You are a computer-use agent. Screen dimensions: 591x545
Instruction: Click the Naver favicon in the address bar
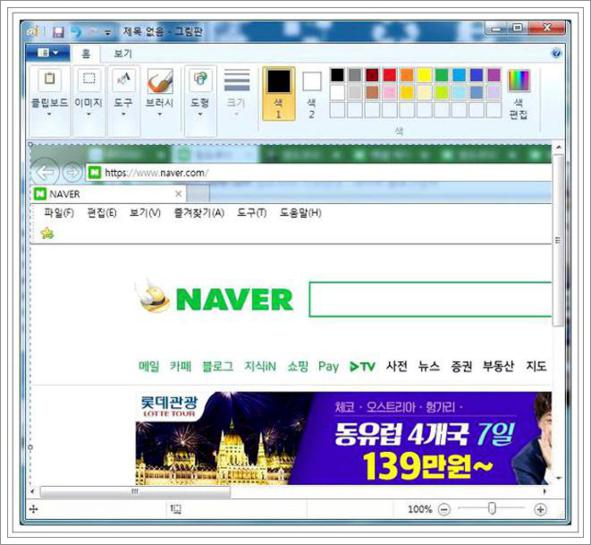(94, 173)
